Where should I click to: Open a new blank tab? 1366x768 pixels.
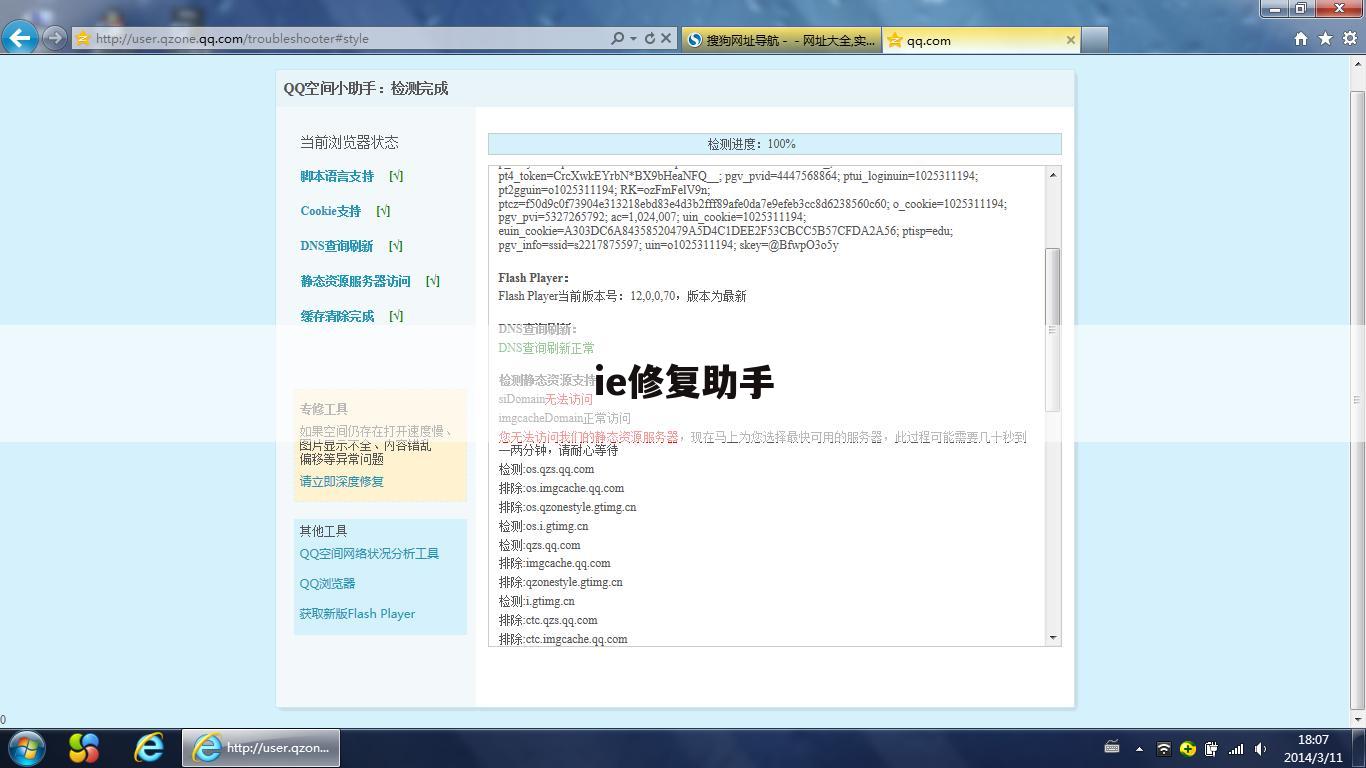1095,40
